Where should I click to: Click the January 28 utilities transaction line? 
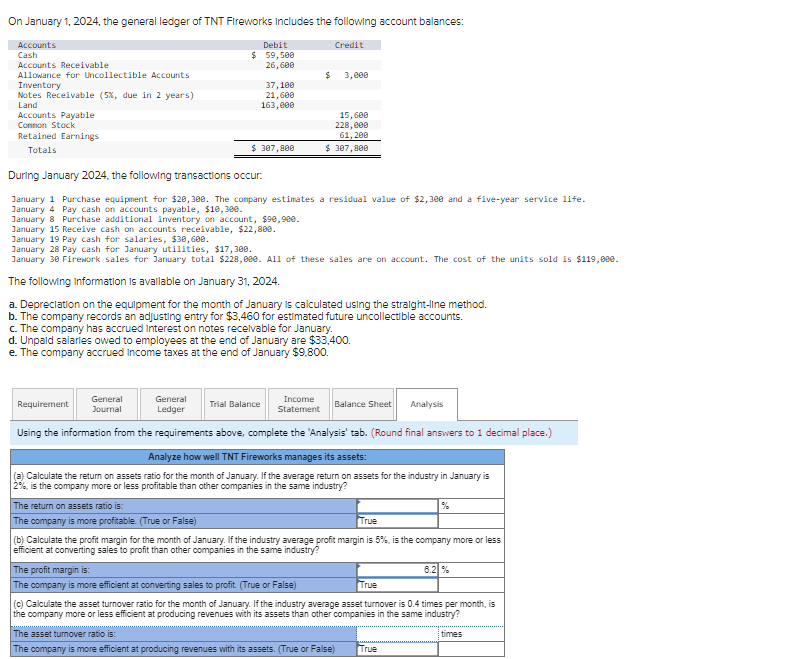(x=132, y=250)
